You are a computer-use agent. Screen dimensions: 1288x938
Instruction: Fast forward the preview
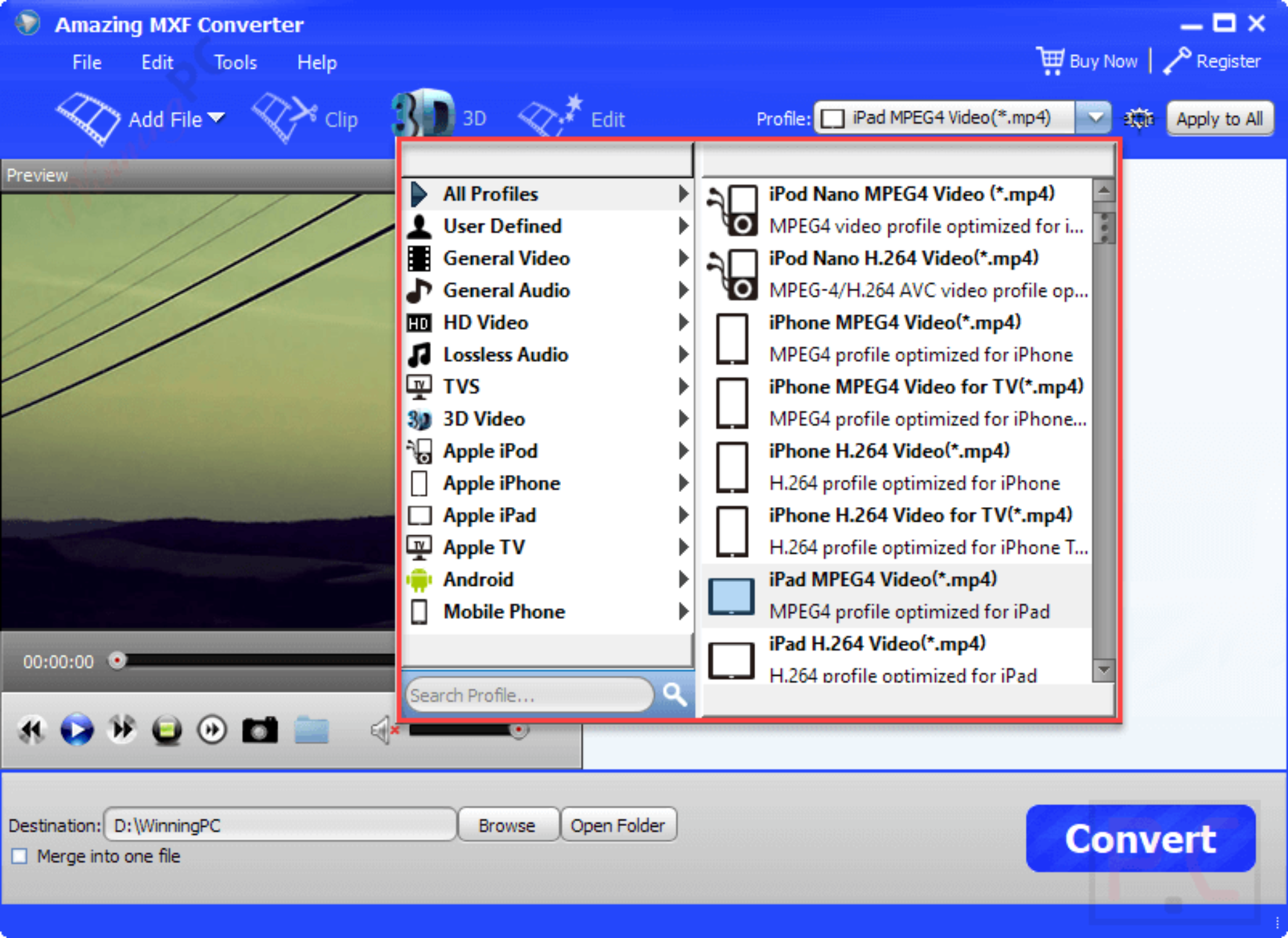tap(122, 730)
